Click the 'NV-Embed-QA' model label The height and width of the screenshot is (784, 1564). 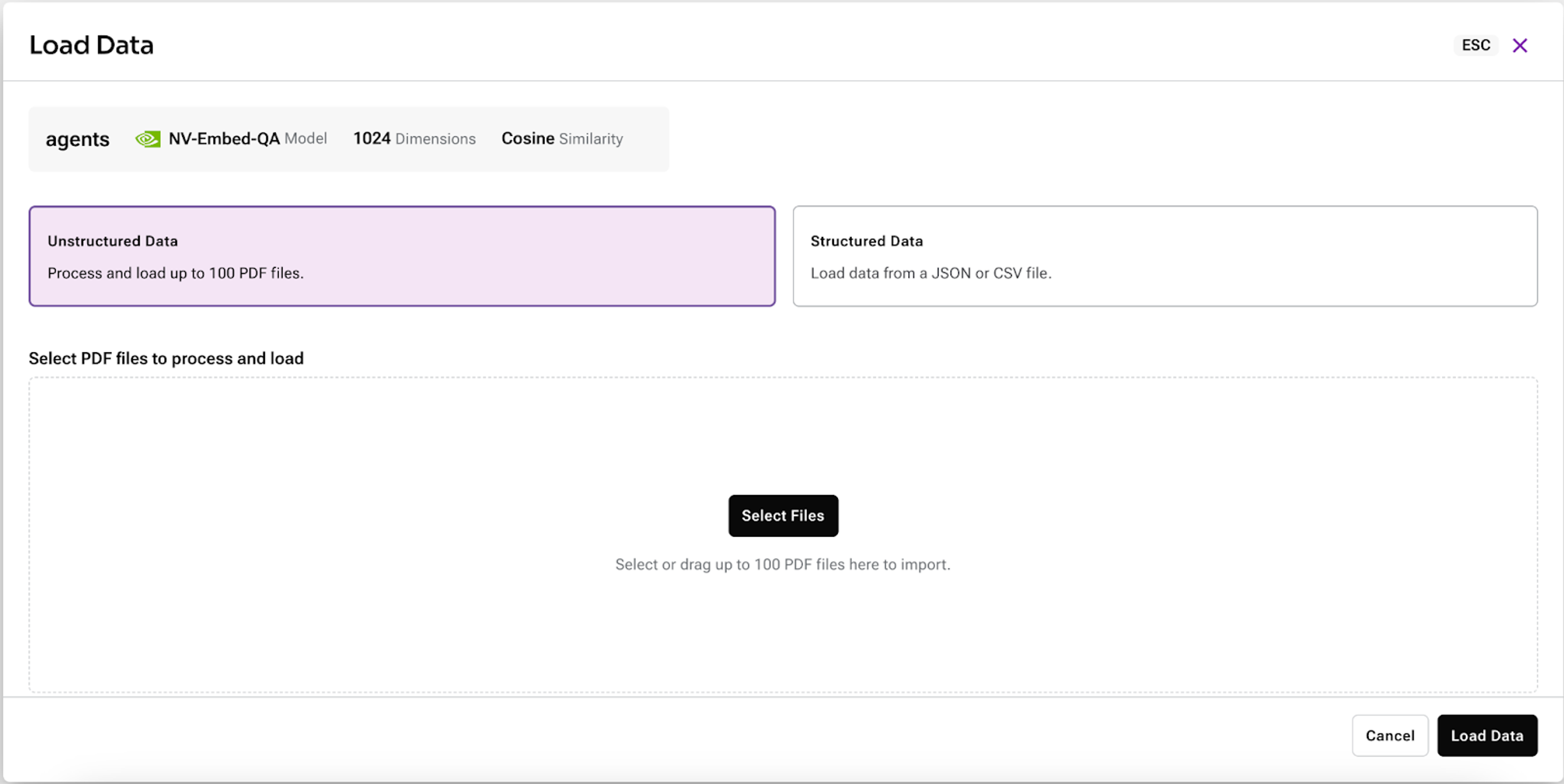pyautogui.click(x=224, y=139)
